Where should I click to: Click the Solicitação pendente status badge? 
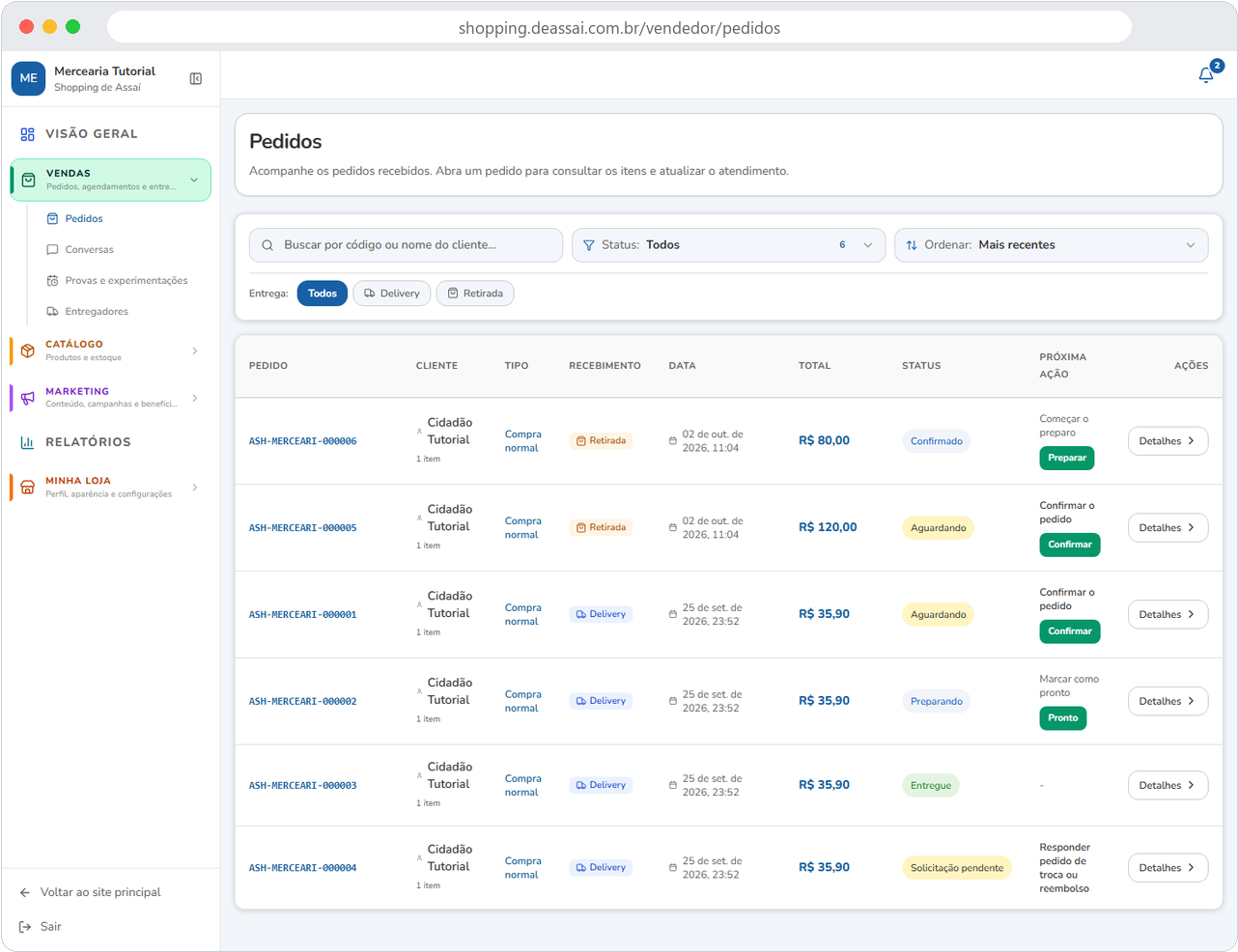click(x=956, y=868)
